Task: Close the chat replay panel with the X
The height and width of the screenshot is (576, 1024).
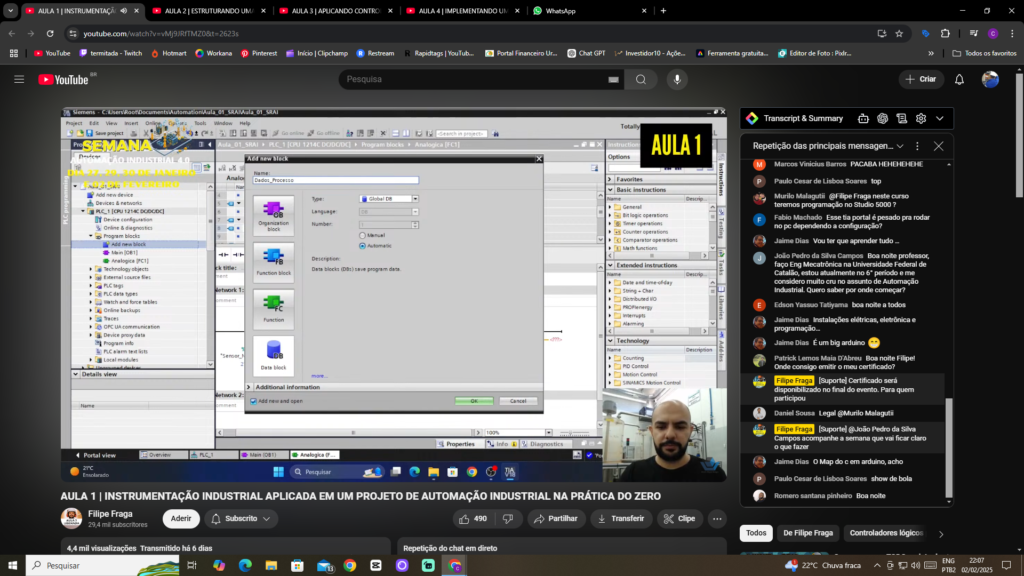Action: [938, 146]
